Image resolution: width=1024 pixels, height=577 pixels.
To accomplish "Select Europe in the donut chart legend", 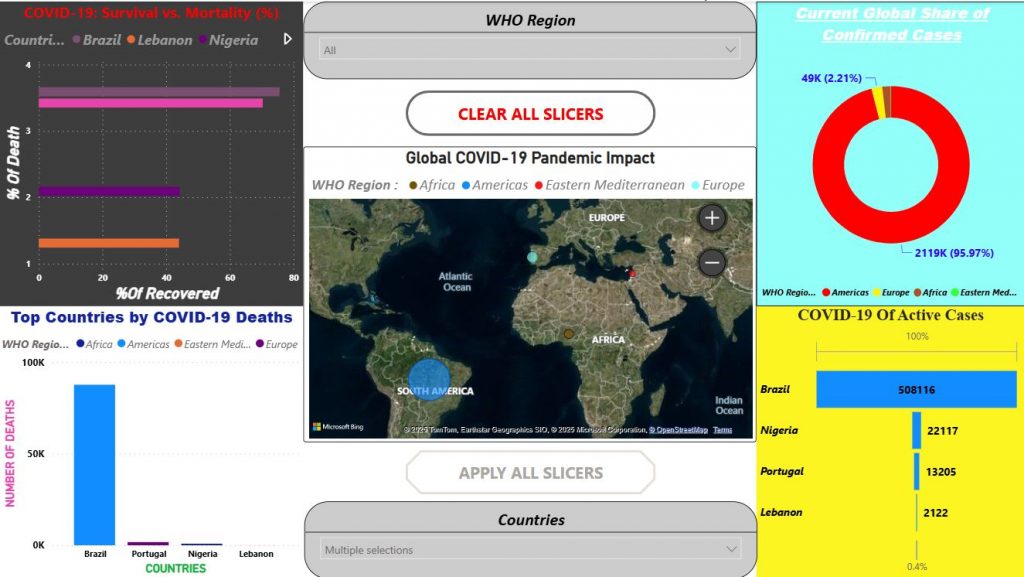I will click(891, 292).
